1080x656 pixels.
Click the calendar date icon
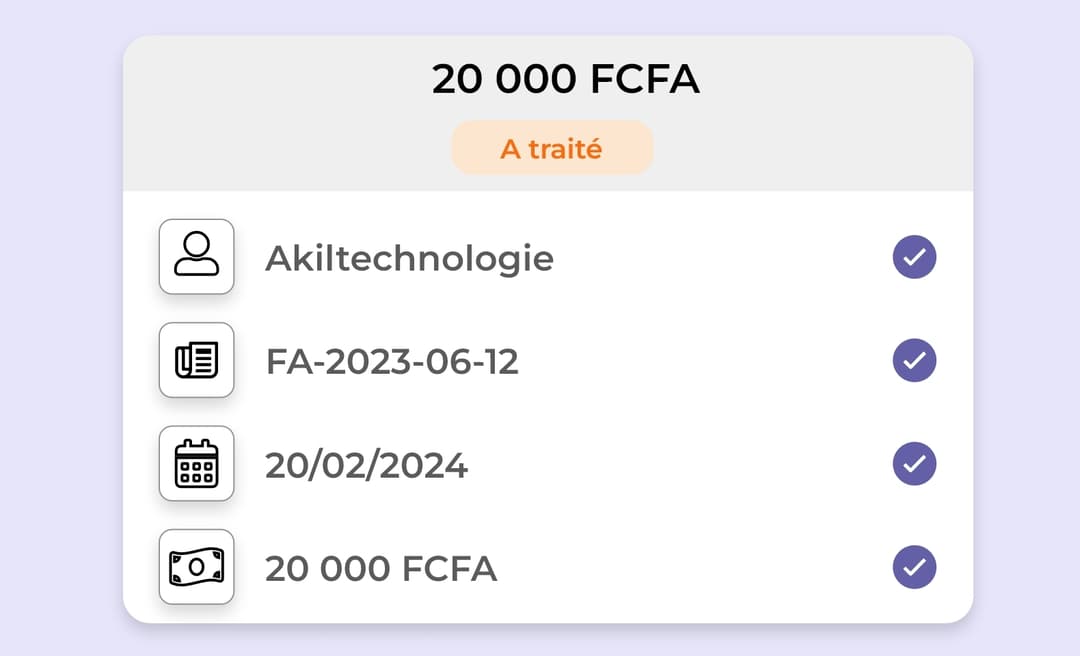tap(196, 464)
